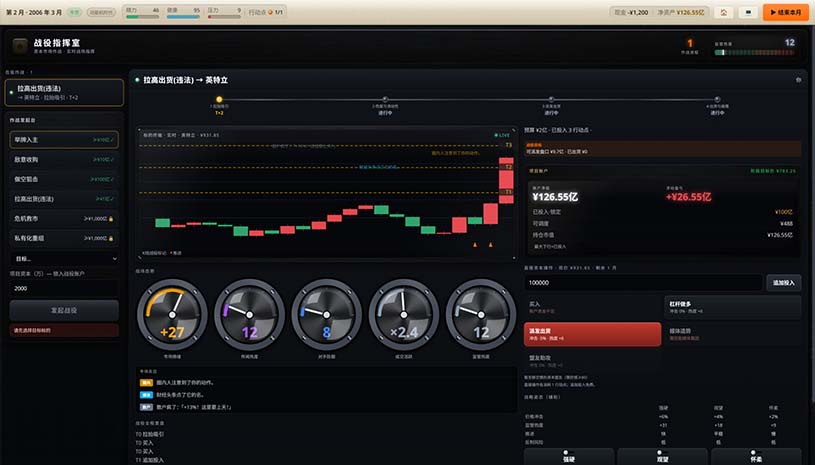Click the green LIVE indicator on chart

click(502, 135)
